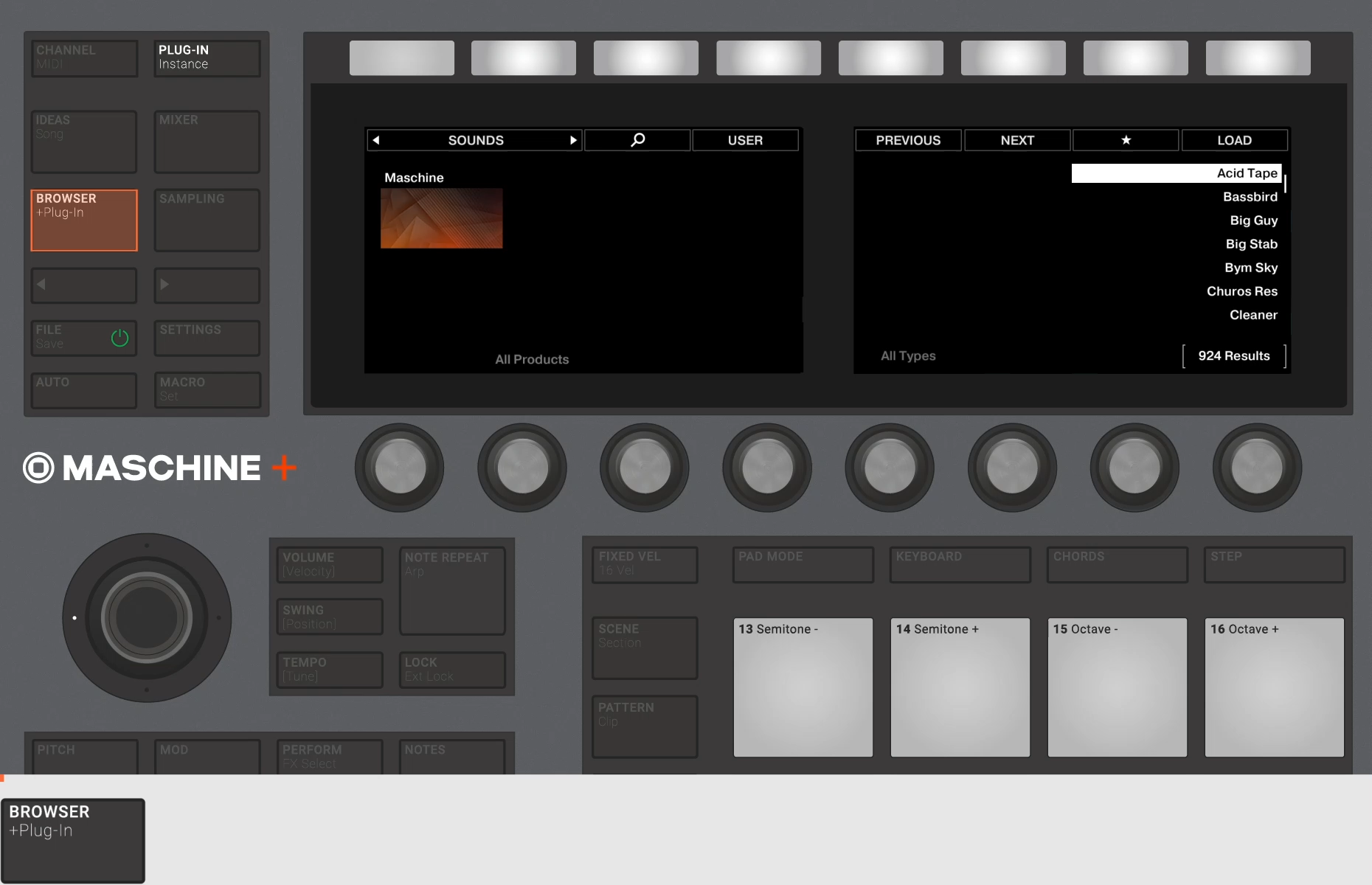
Task: Click the TEMPO Tune button
Action: [330, 670]
